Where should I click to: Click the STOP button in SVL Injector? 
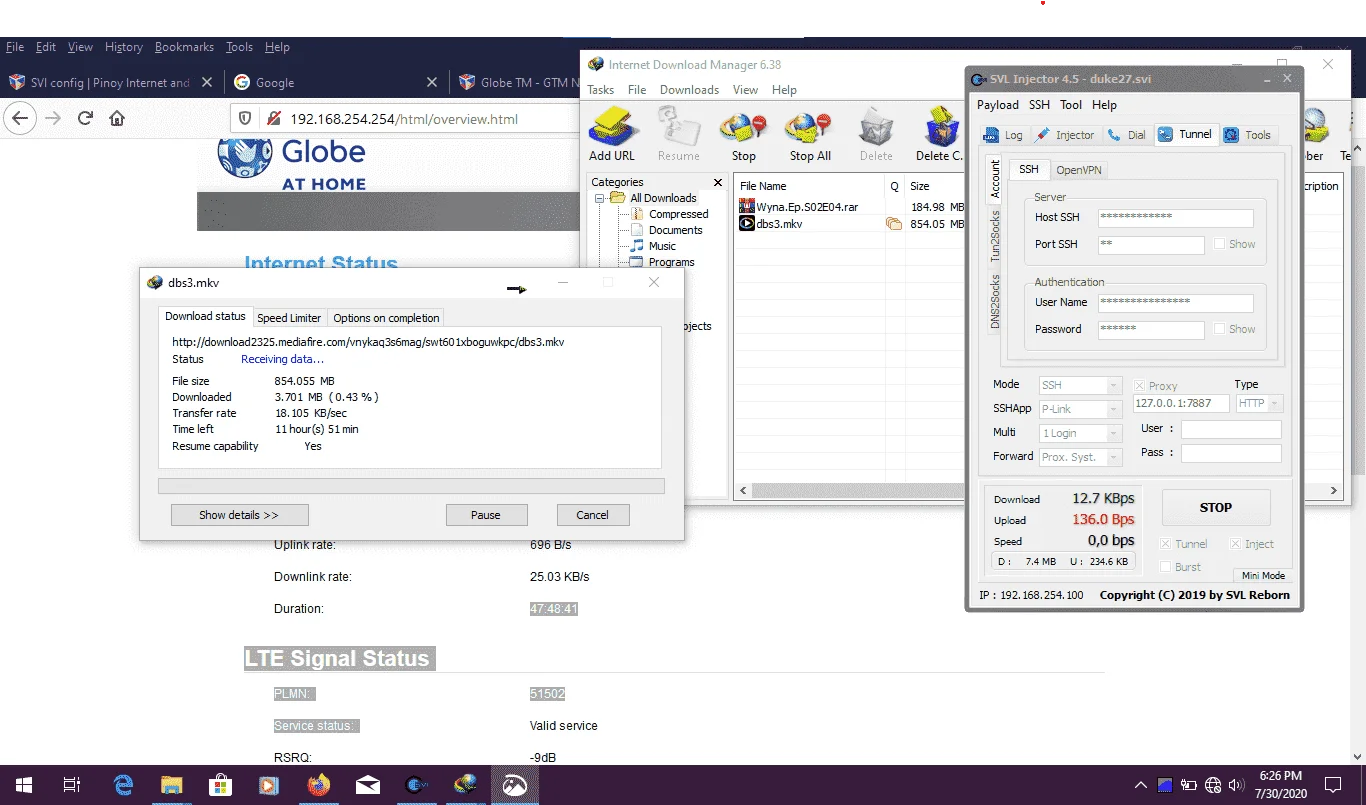[1215, 508]
